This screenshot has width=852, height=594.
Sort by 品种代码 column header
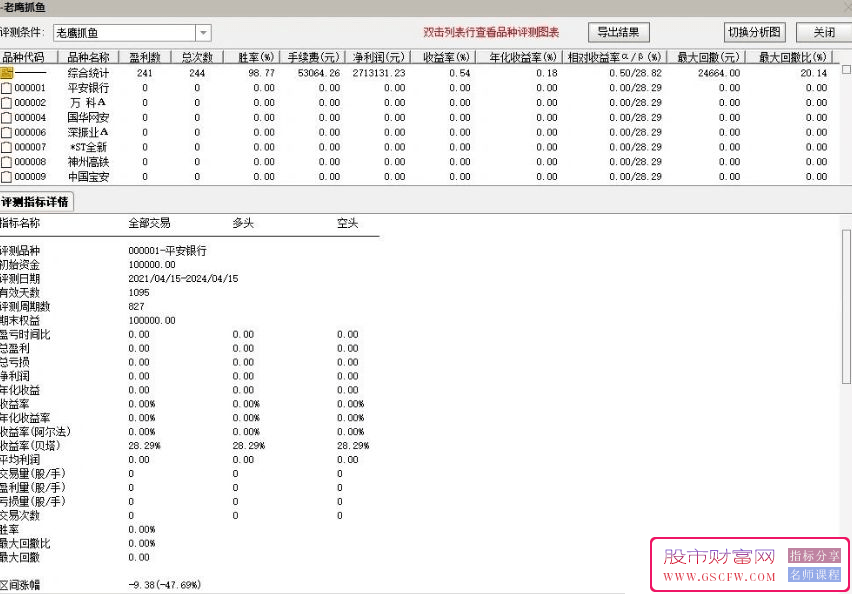(x=29, y=57)
